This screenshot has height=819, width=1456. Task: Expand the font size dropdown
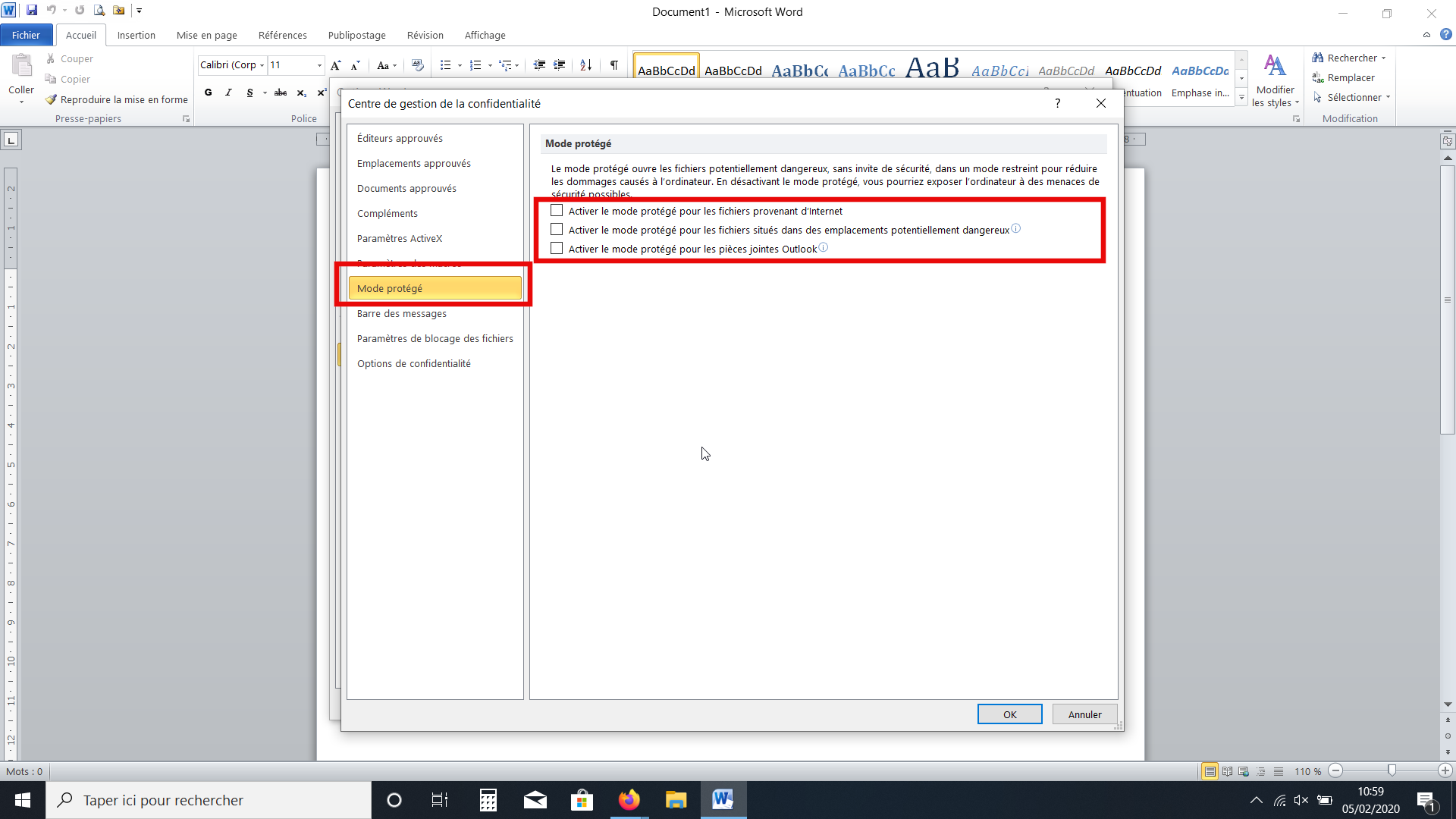pos(319,65)
